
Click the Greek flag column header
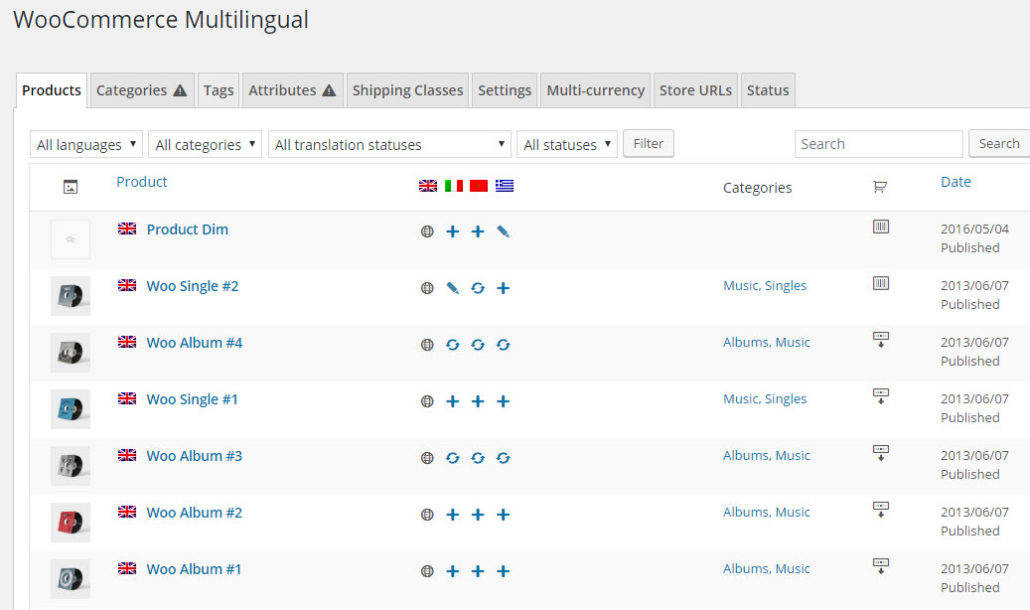tap(504, 186)
